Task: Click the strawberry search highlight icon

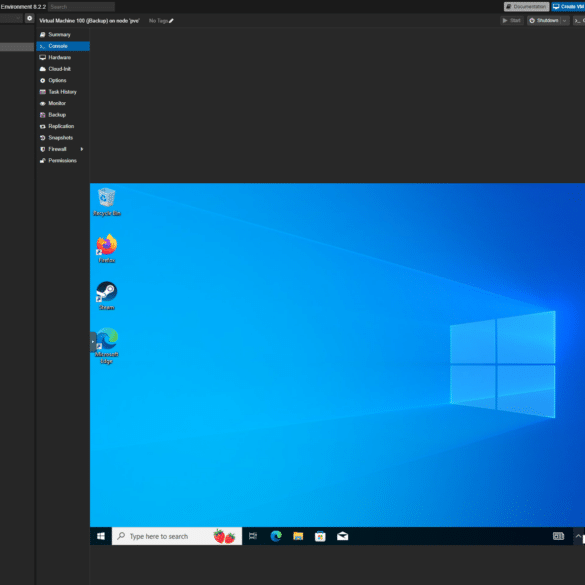Action: pyautogui.click(x=224, y=536)
